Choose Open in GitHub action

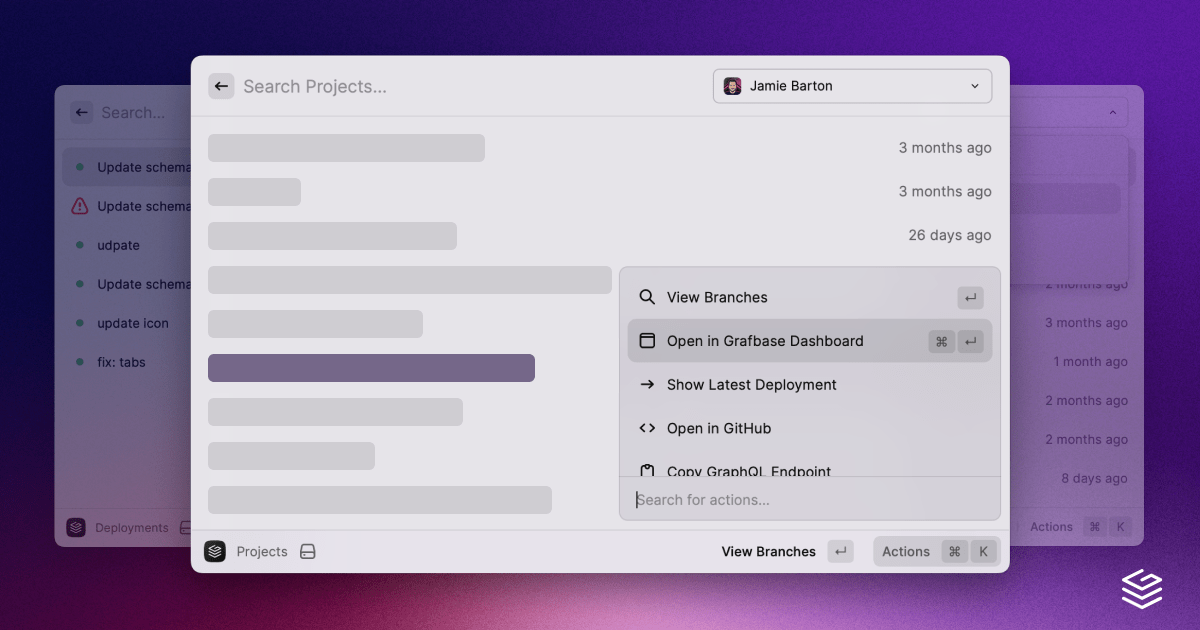click(810, 428)
